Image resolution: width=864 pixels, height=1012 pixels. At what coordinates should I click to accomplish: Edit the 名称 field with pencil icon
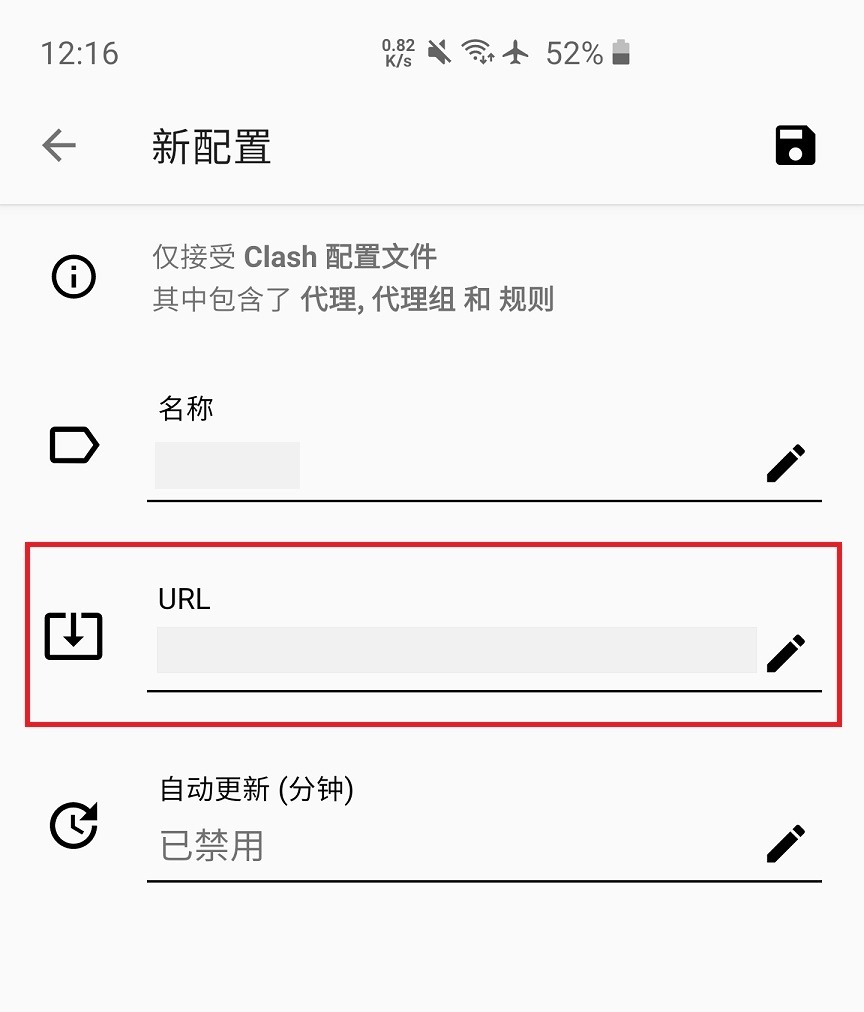(786, 463)
